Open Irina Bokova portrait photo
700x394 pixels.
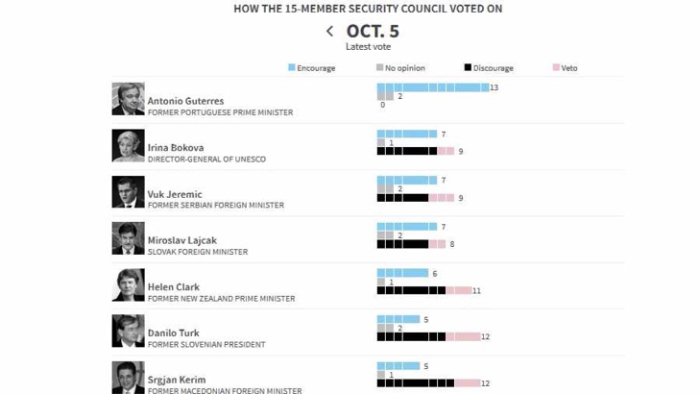pos(128,145)
